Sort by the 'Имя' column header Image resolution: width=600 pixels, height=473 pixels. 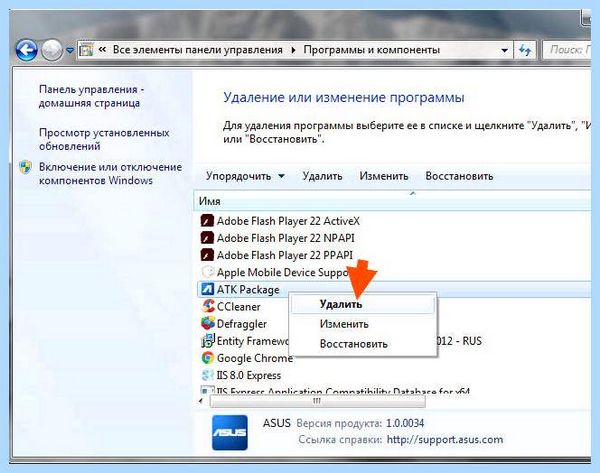point(394,201)
